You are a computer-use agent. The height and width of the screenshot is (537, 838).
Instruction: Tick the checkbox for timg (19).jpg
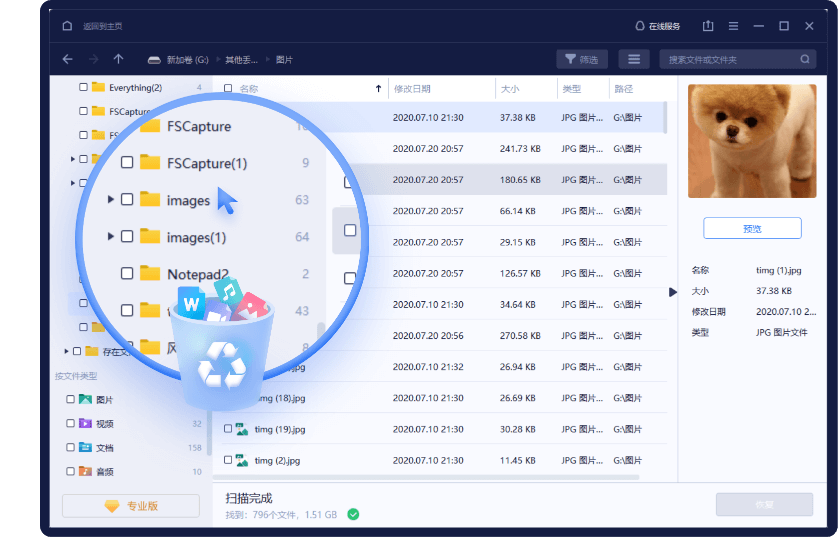pyautogui.click(x=228, y=429)
